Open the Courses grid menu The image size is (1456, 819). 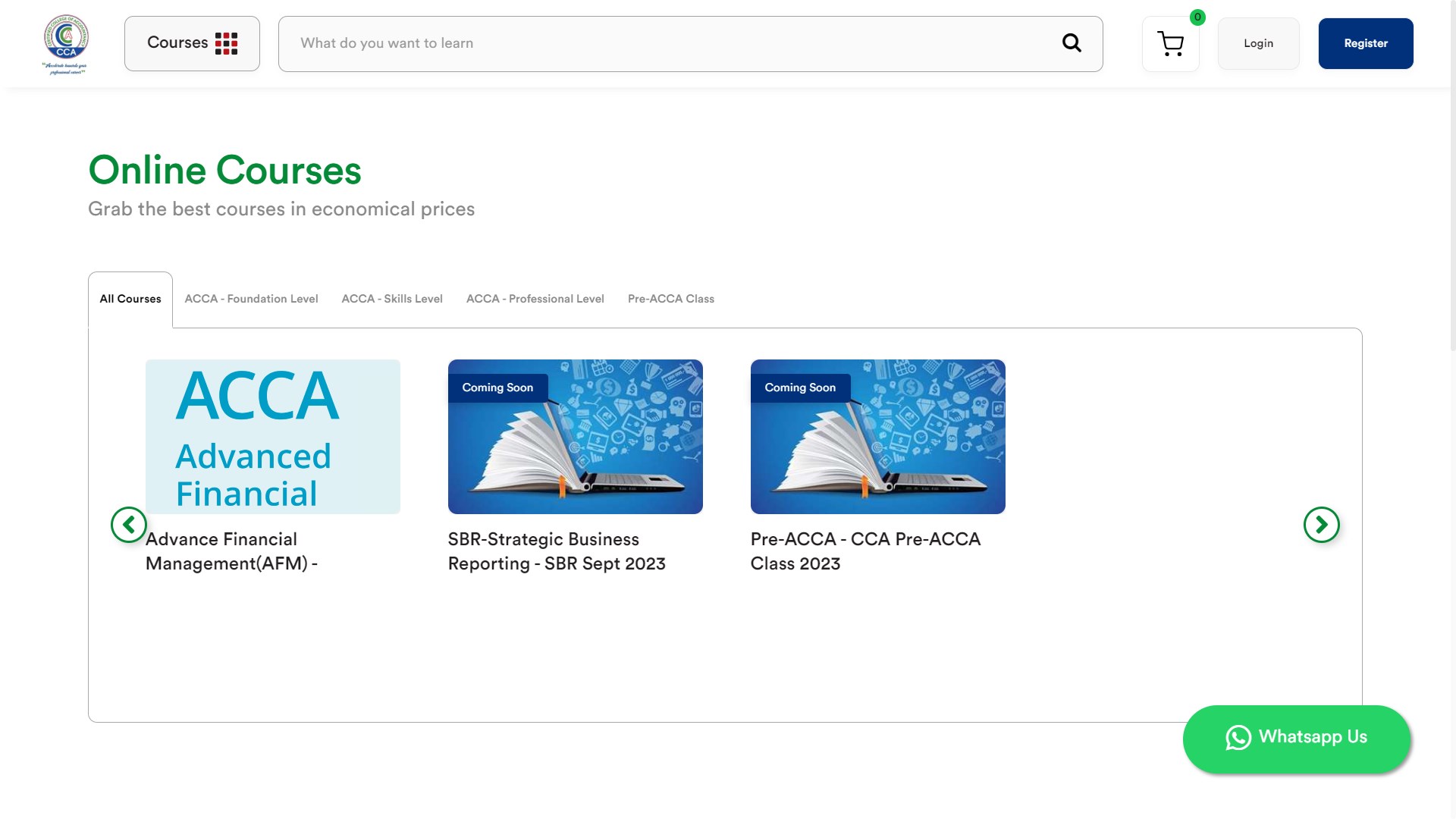[192, 43]
